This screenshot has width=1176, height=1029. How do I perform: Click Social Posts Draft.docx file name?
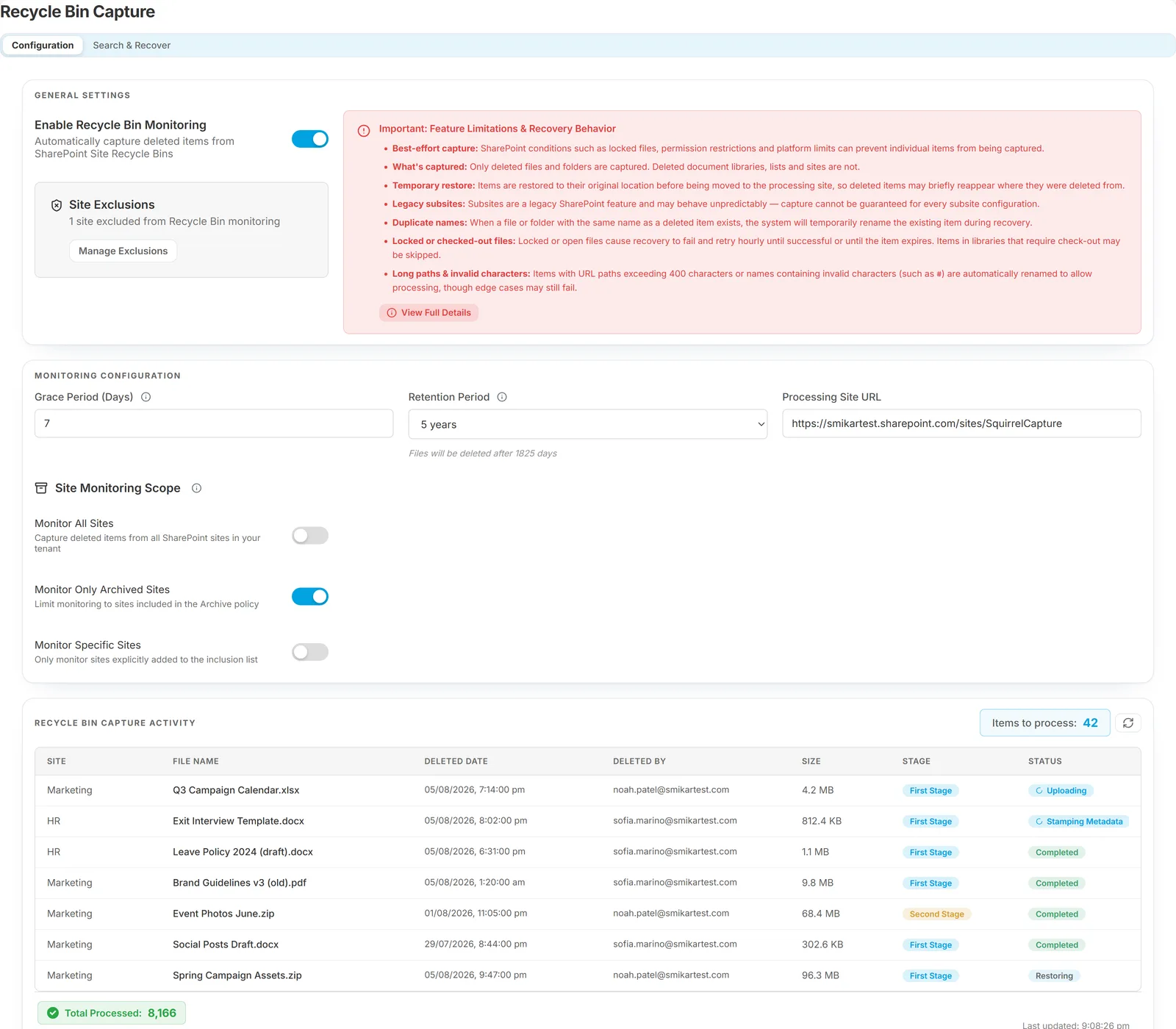coord(226,944)
